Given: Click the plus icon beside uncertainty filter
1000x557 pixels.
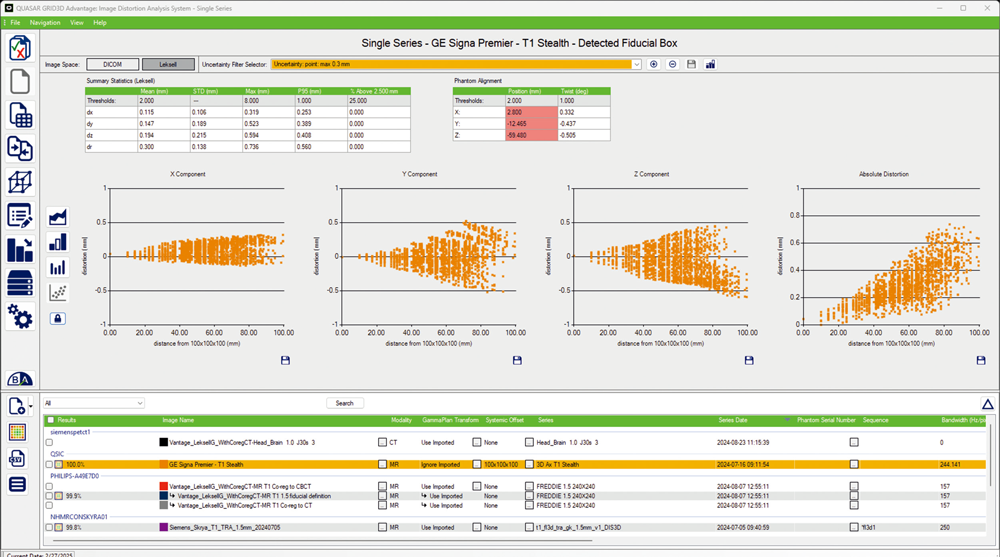Looking at the screenshot, I should click(654, 64).
